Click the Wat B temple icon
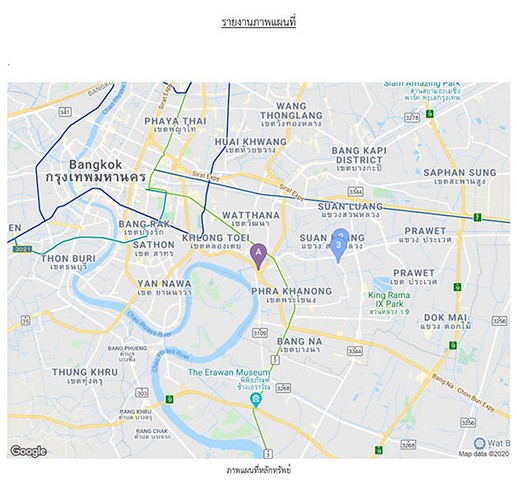 coord(479,443)
